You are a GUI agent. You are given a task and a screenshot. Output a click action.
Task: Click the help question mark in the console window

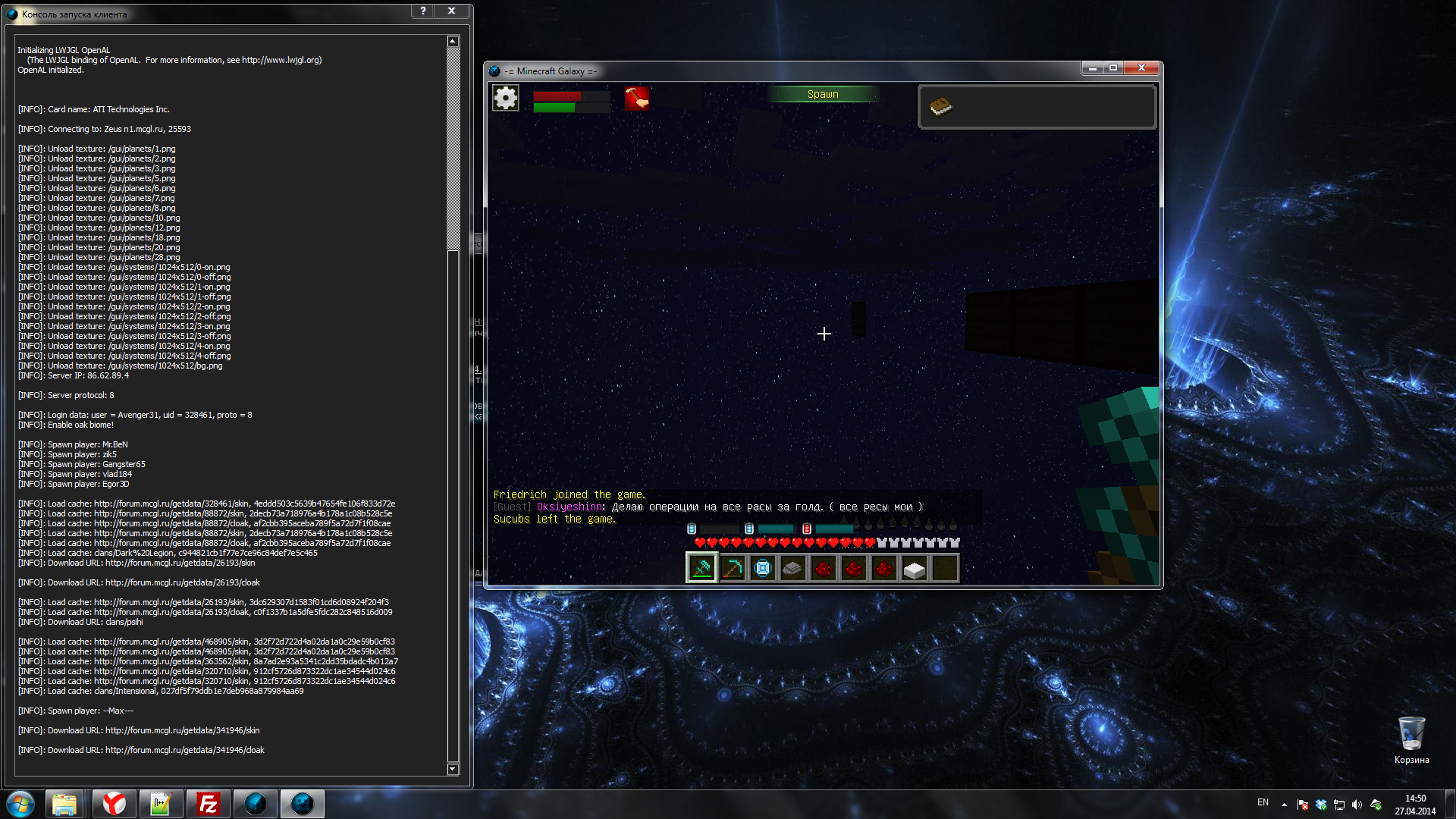[x=423, y=11]
